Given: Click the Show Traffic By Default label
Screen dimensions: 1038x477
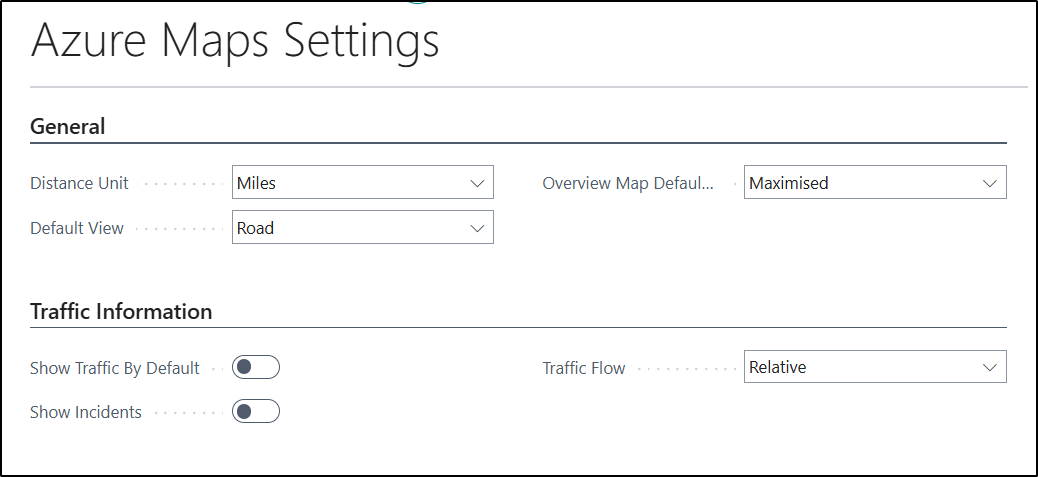Looking at the screenshot, I should pos(115,368).
